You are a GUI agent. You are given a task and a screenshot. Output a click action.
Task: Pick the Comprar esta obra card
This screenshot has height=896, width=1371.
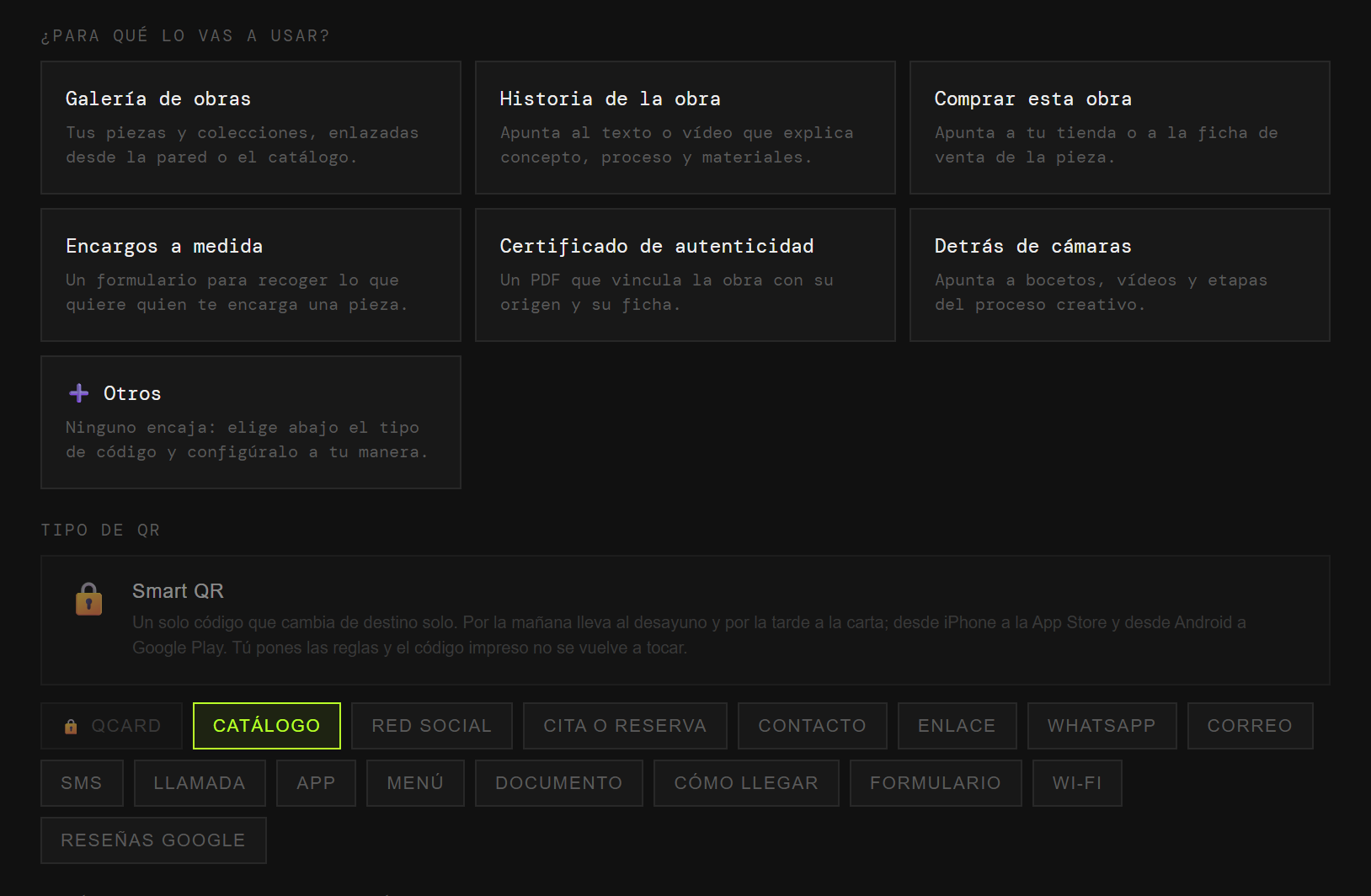pyautogui.click(x=1120, y=127)
